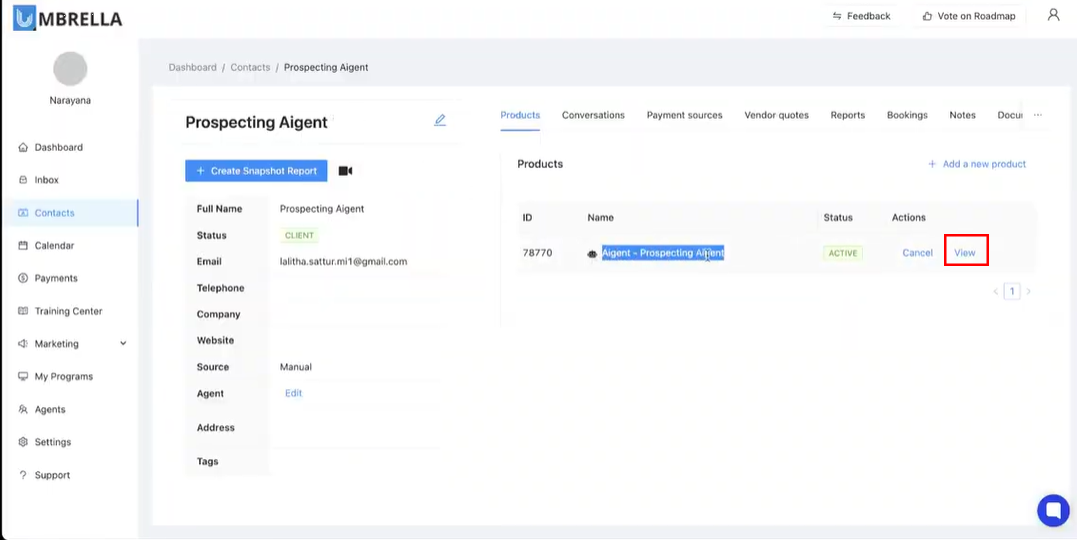Open Vote on Roadmap
This screenshot has height=540, width=1077.
[x=968, y=16]
